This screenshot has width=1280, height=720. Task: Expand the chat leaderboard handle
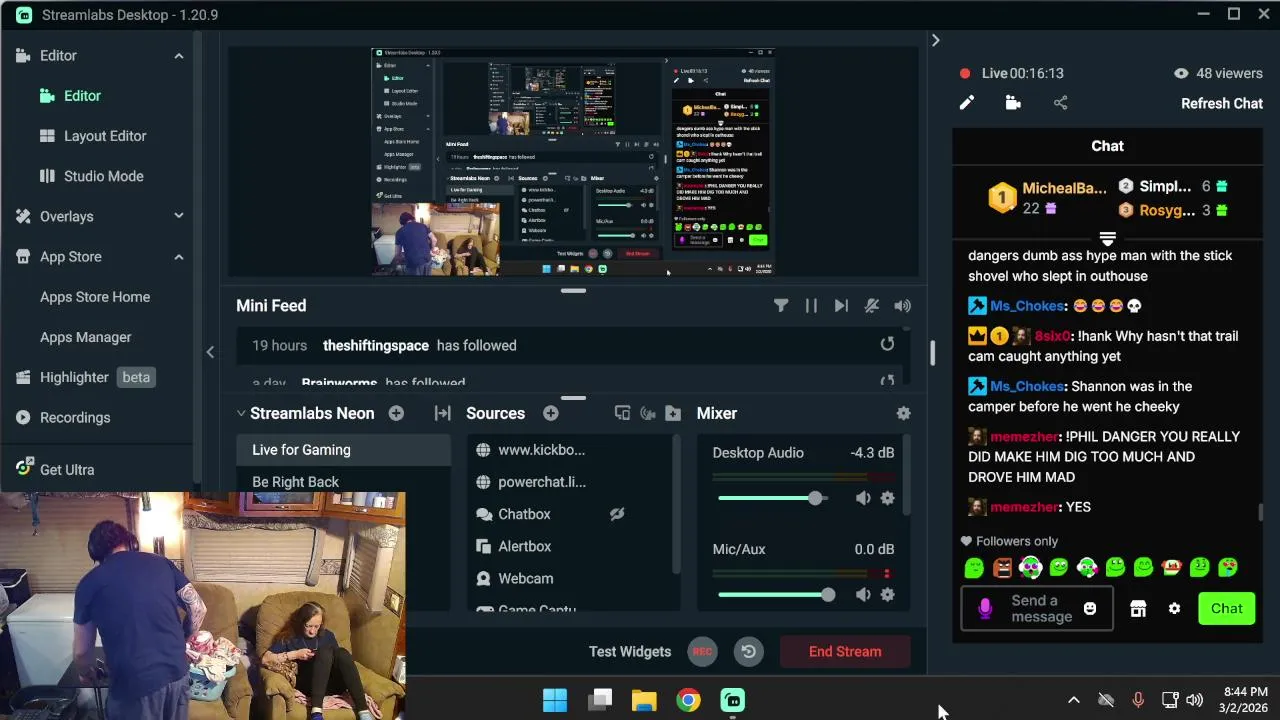[x=1107, y=238]
